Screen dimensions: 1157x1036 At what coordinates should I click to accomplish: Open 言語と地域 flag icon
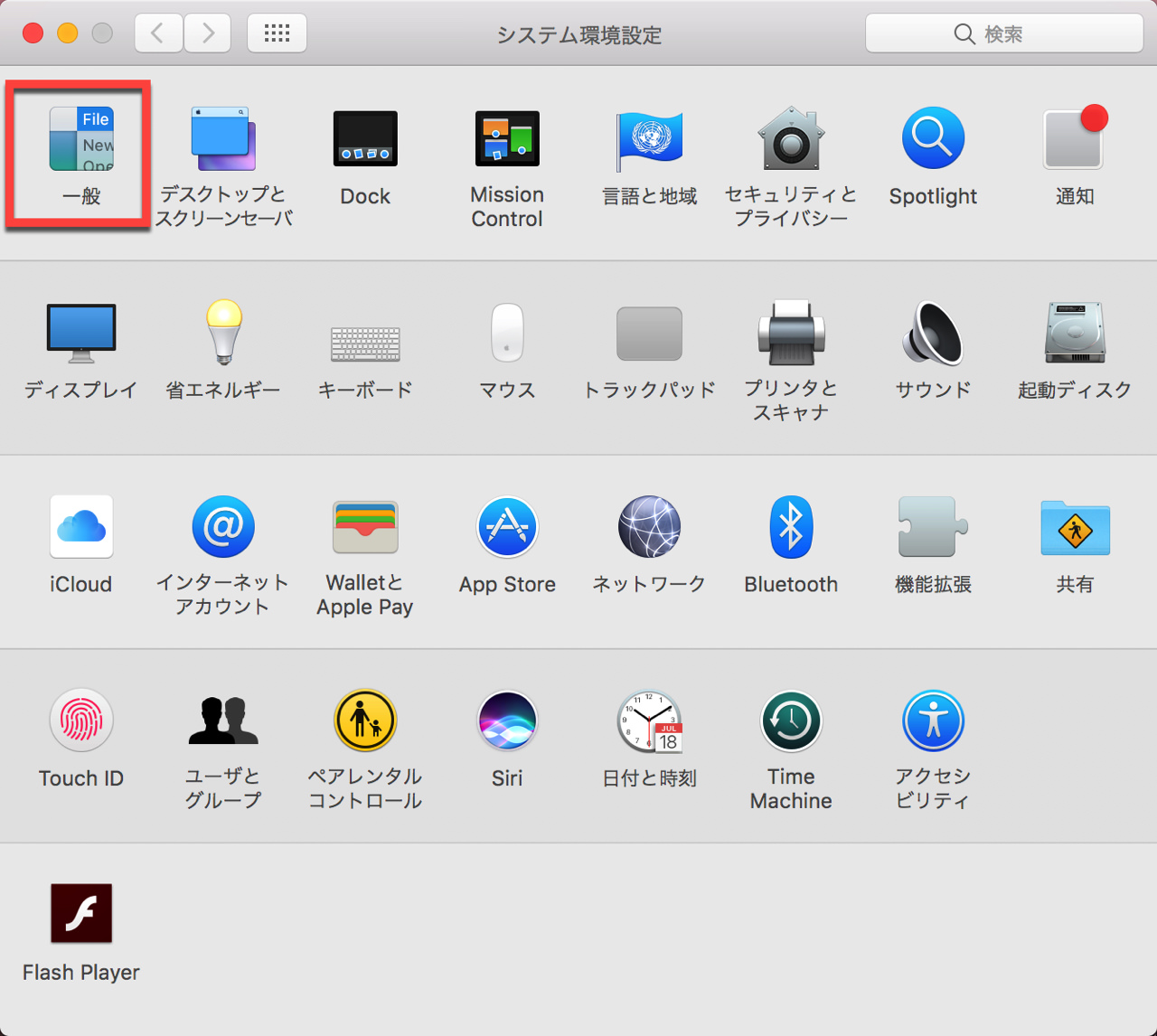click(649, 139)
